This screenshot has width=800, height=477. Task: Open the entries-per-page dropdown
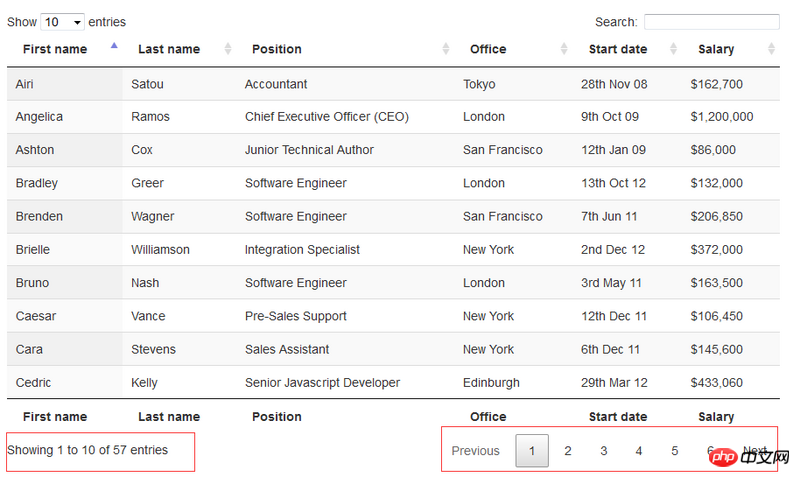[62, 22]
